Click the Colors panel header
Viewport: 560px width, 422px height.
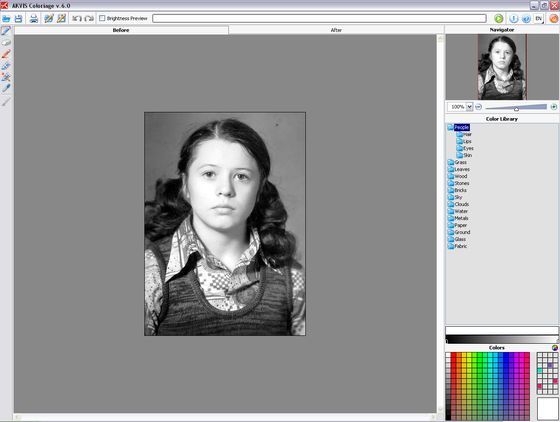tap(496, 348)
